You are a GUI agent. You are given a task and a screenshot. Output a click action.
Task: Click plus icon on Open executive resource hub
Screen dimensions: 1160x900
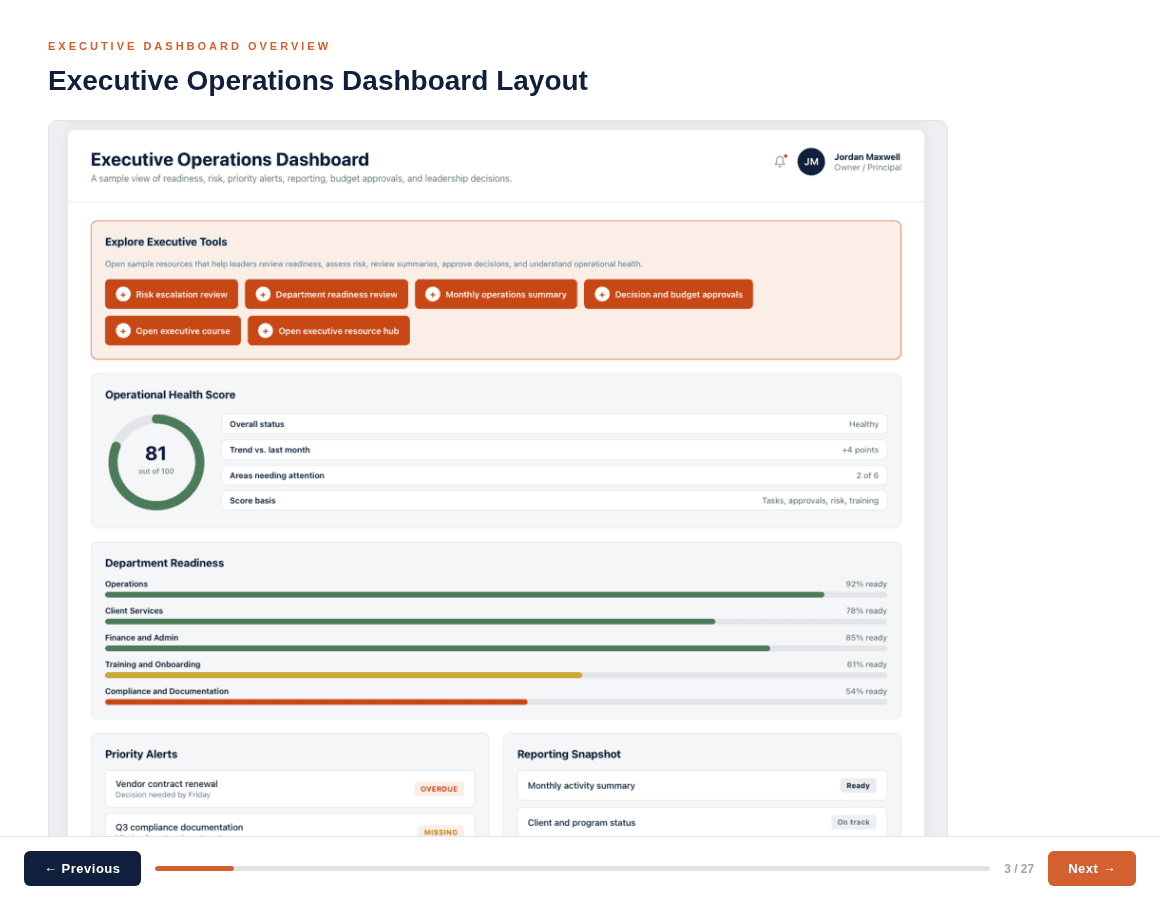pos(266,331)
